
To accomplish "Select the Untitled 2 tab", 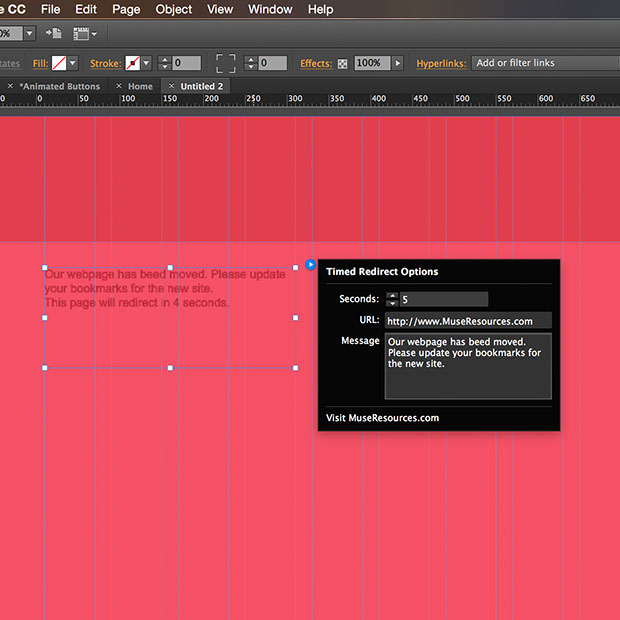I will (202, 86).
